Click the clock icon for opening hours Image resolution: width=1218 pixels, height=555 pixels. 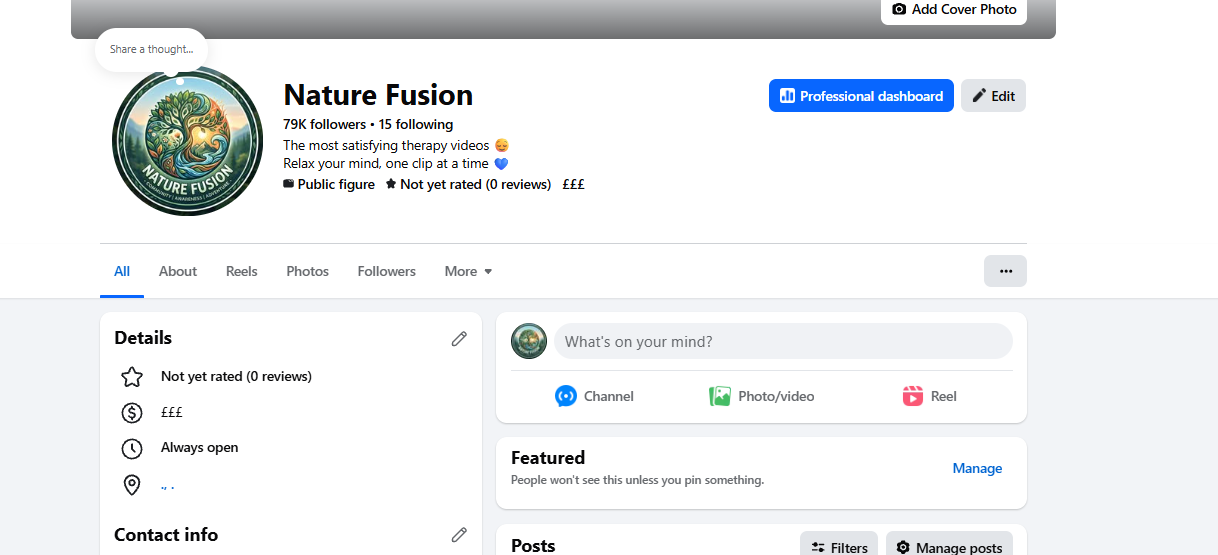[x=132, y=448]
